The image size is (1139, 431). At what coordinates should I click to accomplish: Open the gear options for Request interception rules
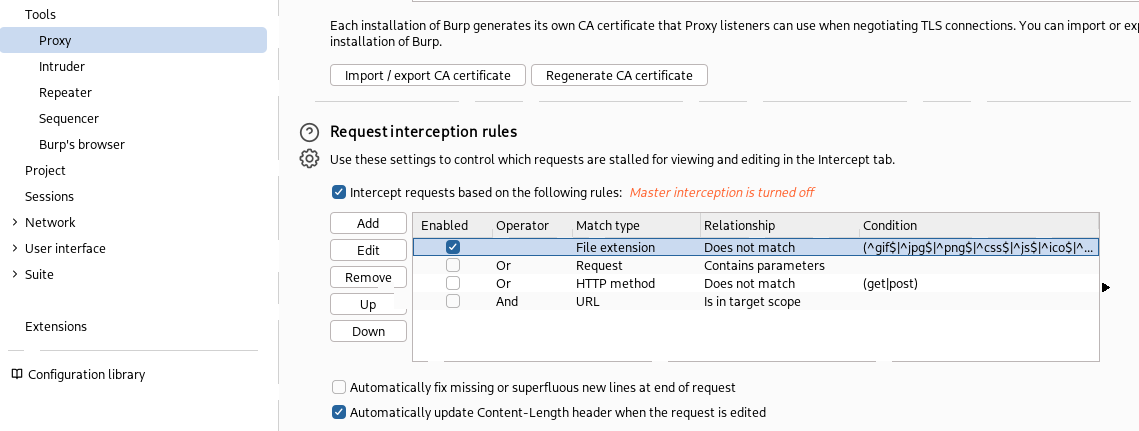pos(309,159)
